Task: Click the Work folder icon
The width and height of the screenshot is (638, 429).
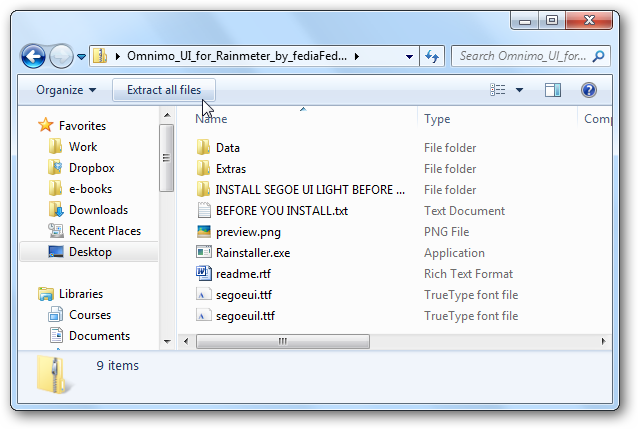Action: pos(55,146)
